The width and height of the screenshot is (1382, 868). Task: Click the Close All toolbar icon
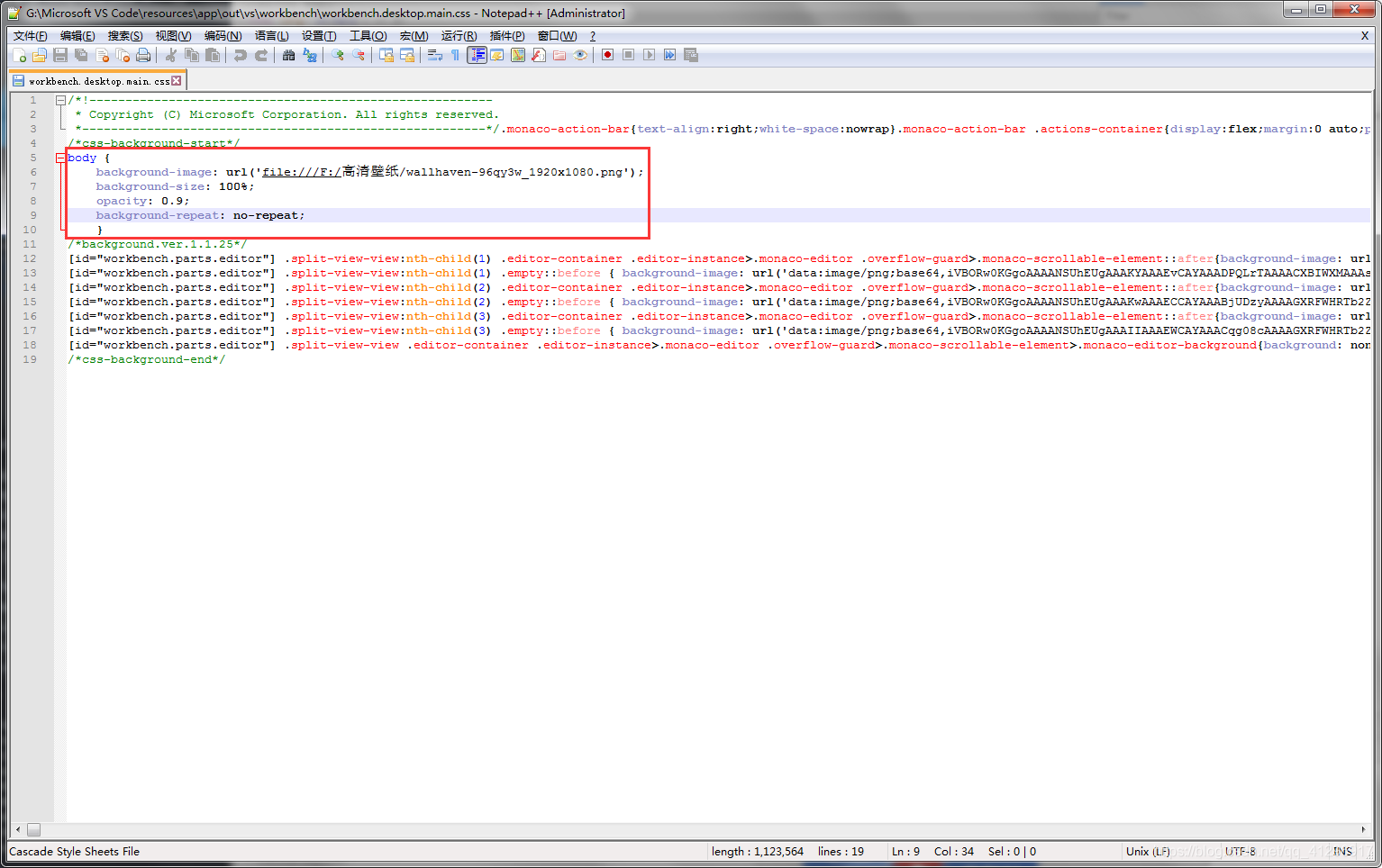(123, 55)
